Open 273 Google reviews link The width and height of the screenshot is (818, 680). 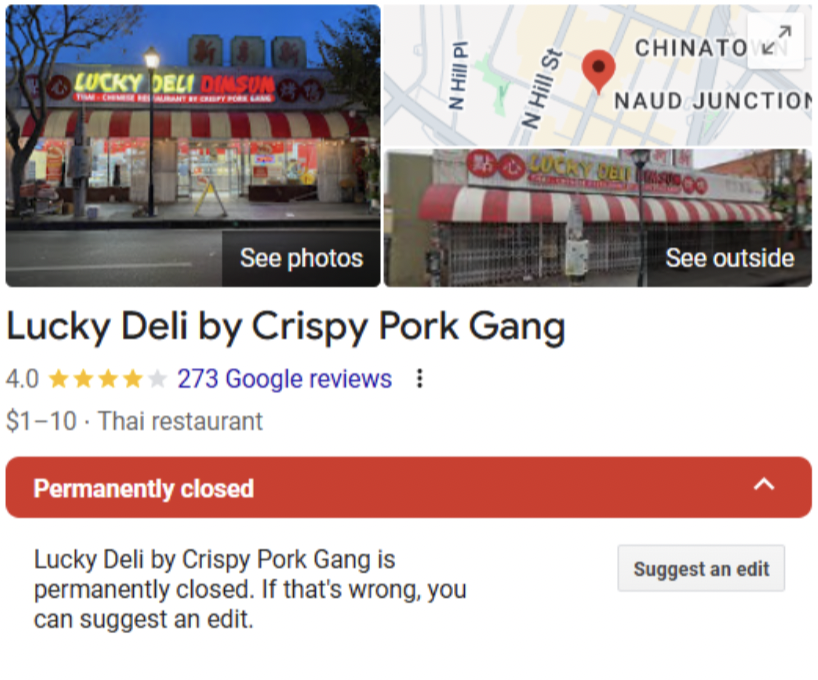pyautogui.click(x=284, y=378)
